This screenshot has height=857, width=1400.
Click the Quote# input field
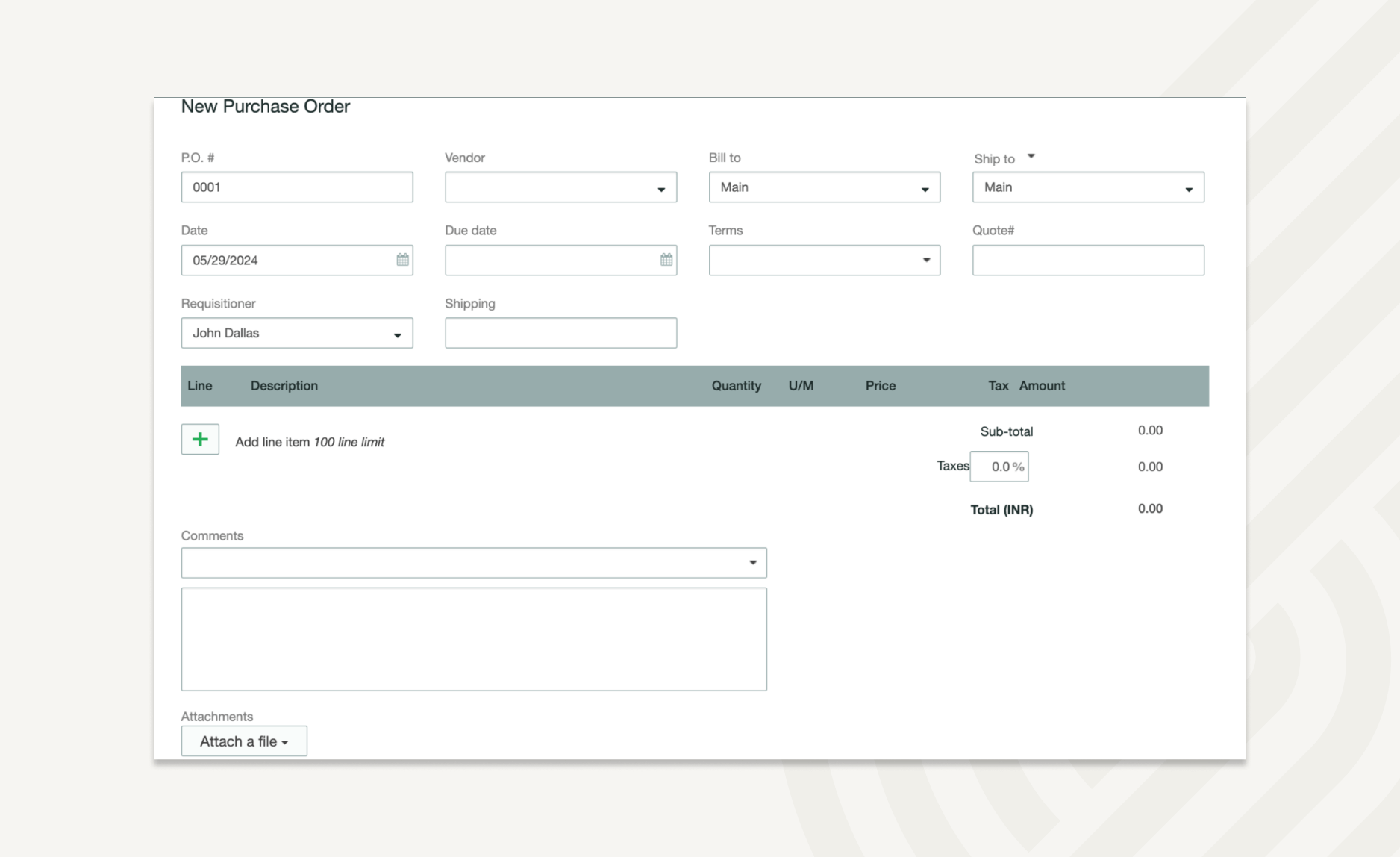(1088, 261)
